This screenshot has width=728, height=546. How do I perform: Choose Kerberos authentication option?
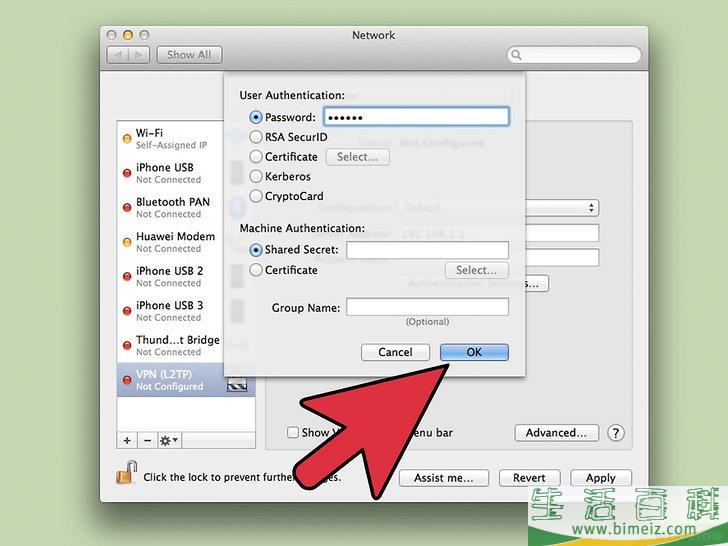tap(257, 177)
